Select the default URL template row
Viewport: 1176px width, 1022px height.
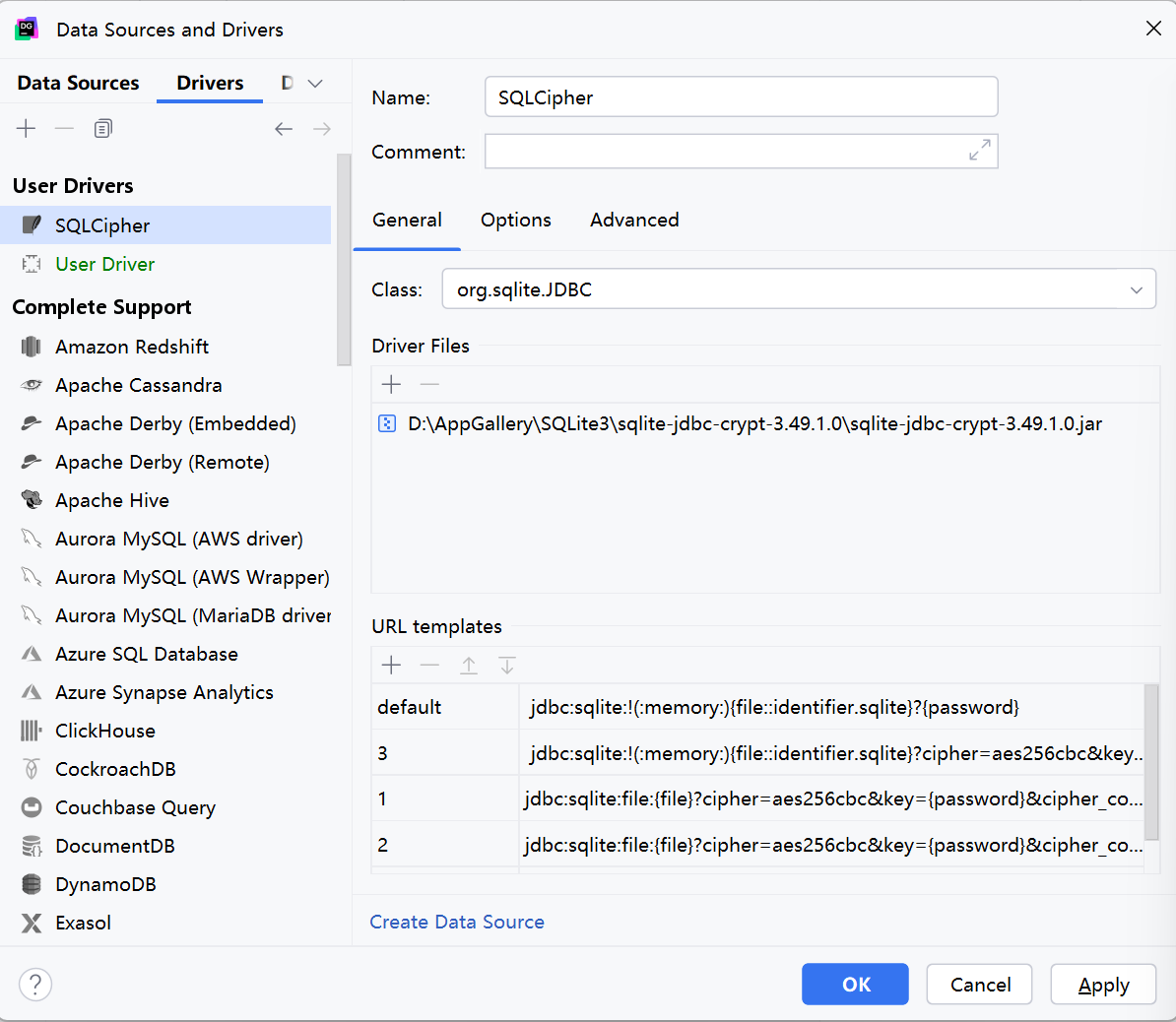(x=757, y=707)
